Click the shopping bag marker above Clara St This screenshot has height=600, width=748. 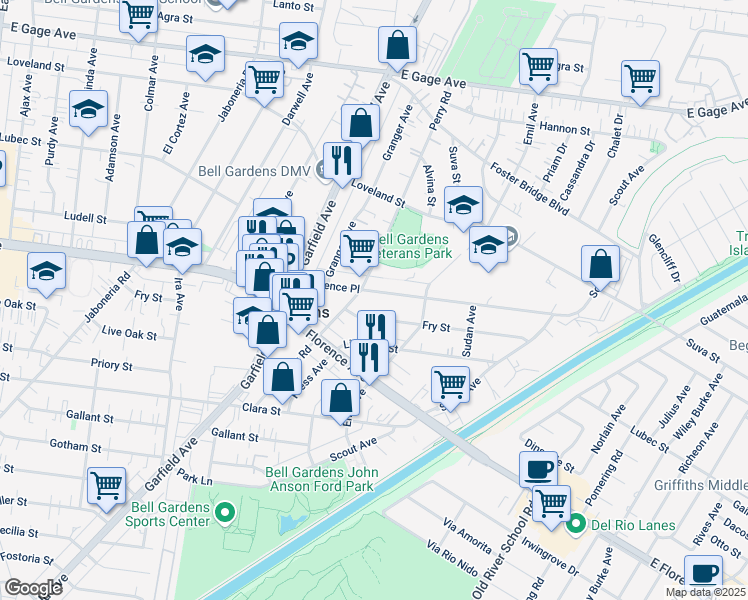click(x=282, y=378)
